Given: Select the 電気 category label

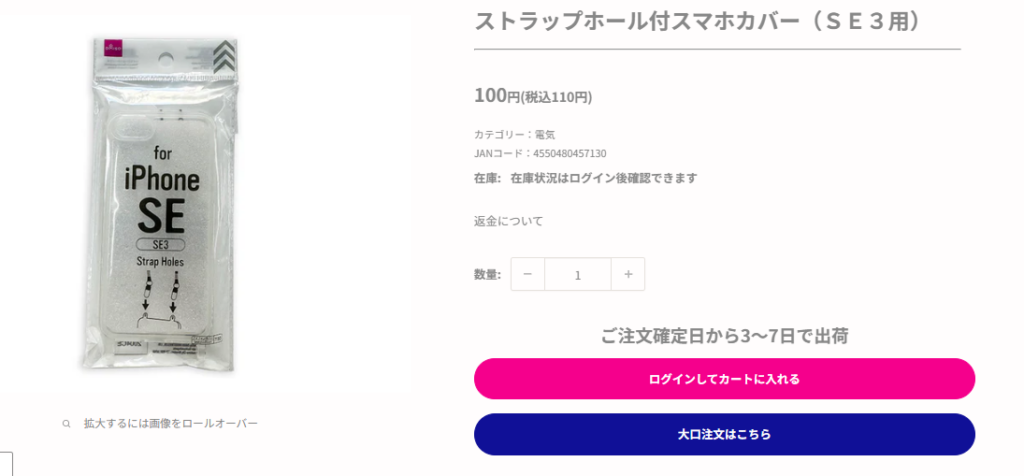Looking at the screenshot, I should (545, 134).
